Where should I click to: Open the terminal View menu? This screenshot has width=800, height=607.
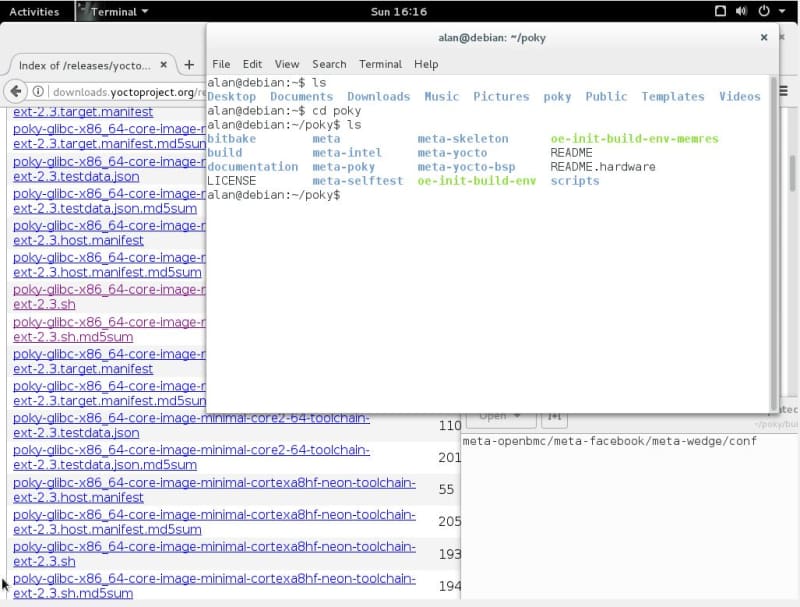(x=287, y=64)
